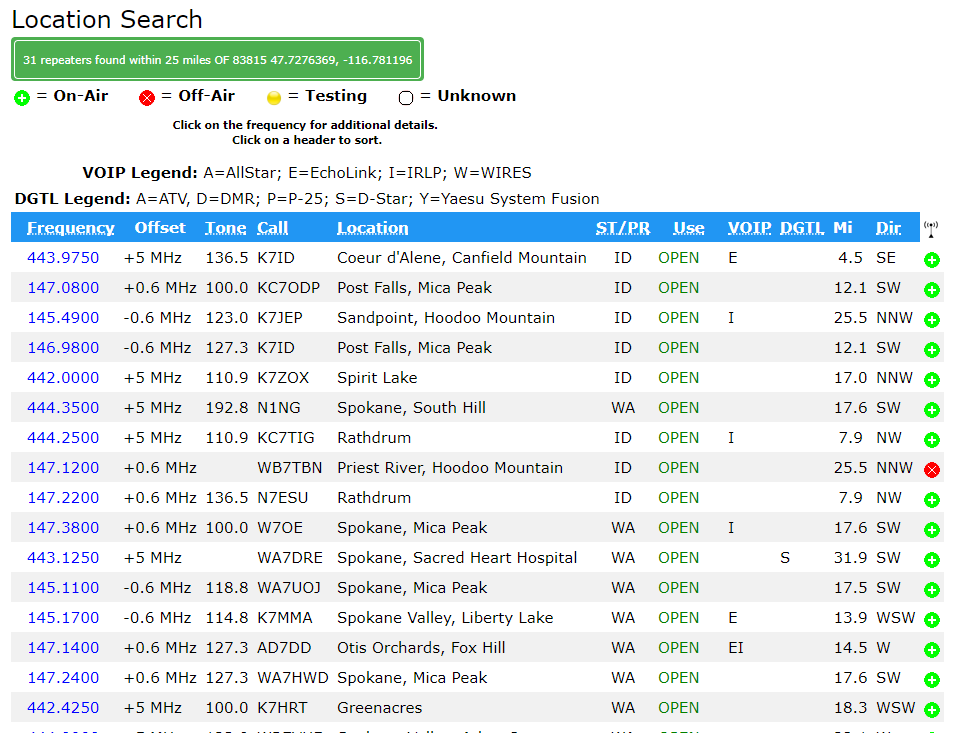Click the on-air icon for AD7DD row
The height and width of the screenshot is (733, 955).
click(x=932, y=650)
